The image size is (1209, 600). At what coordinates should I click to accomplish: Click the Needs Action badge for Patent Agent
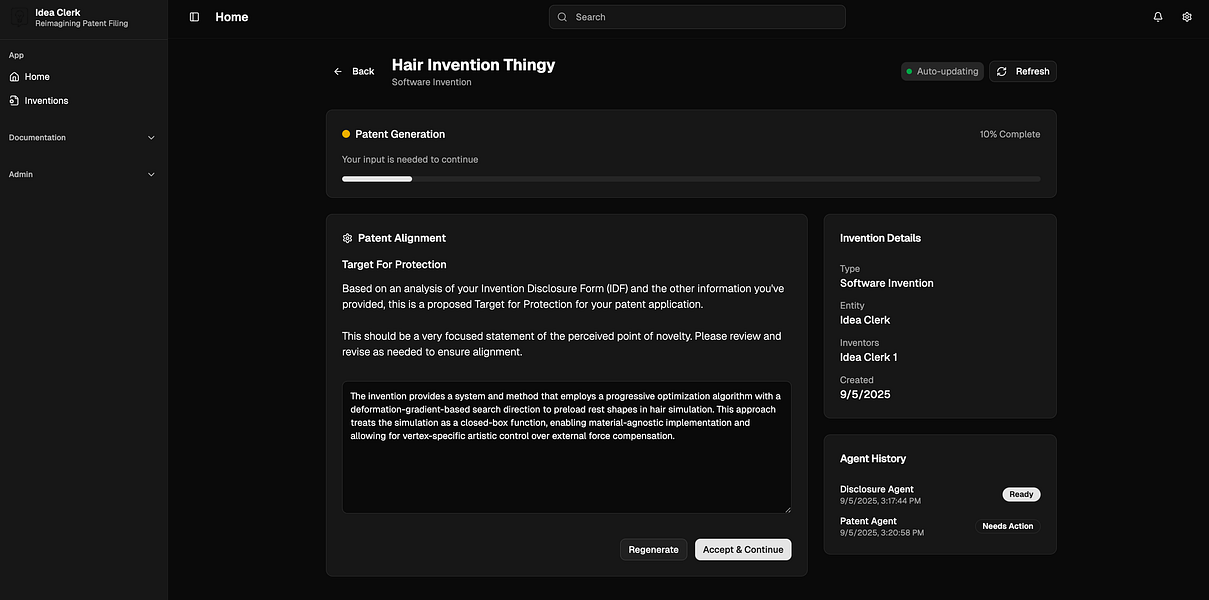click(1007, 527)
